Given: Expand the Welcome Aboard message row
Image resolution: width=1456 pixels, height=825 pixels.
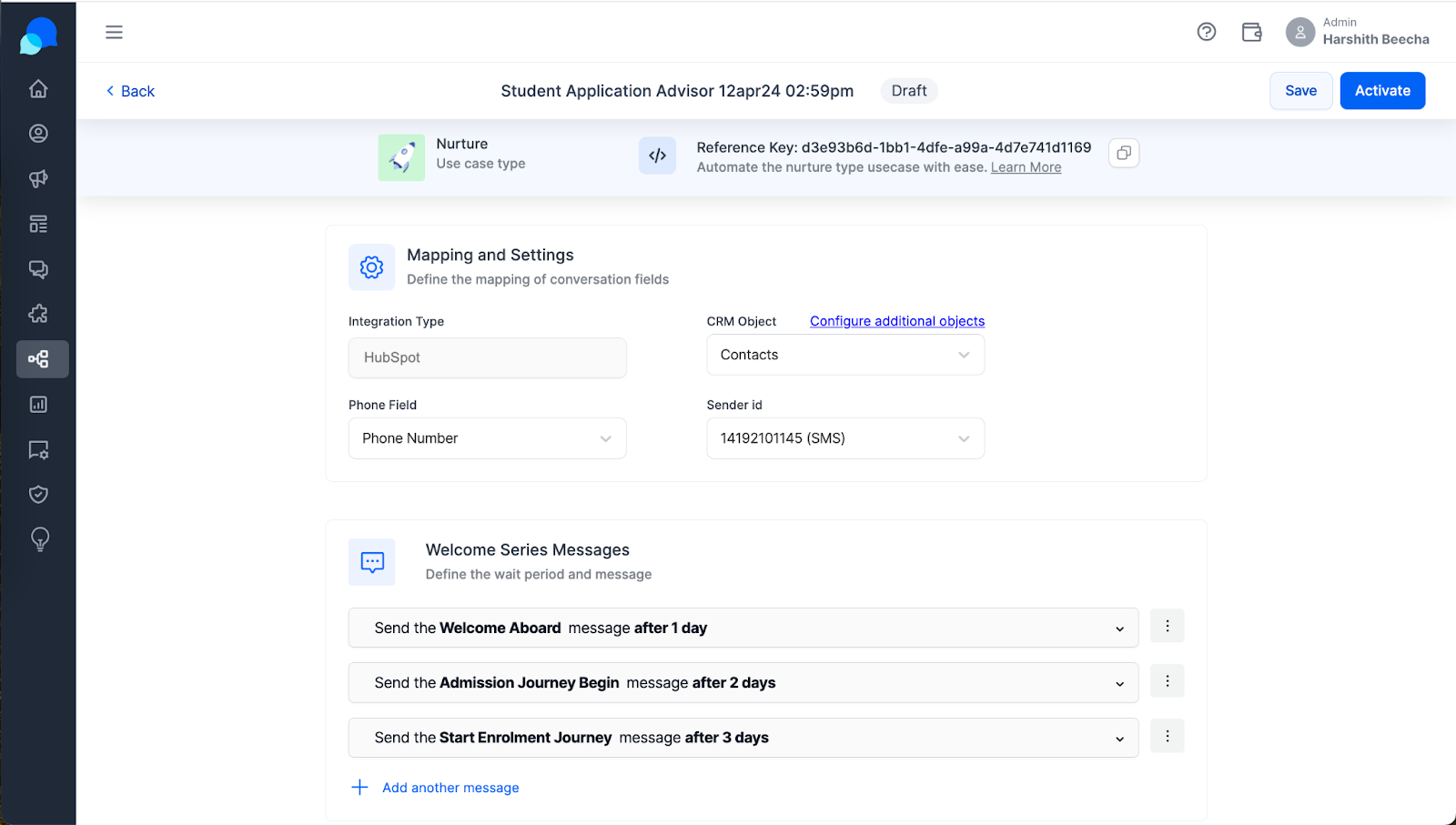Looking at the screenshot, I should [x=743, y=628].
